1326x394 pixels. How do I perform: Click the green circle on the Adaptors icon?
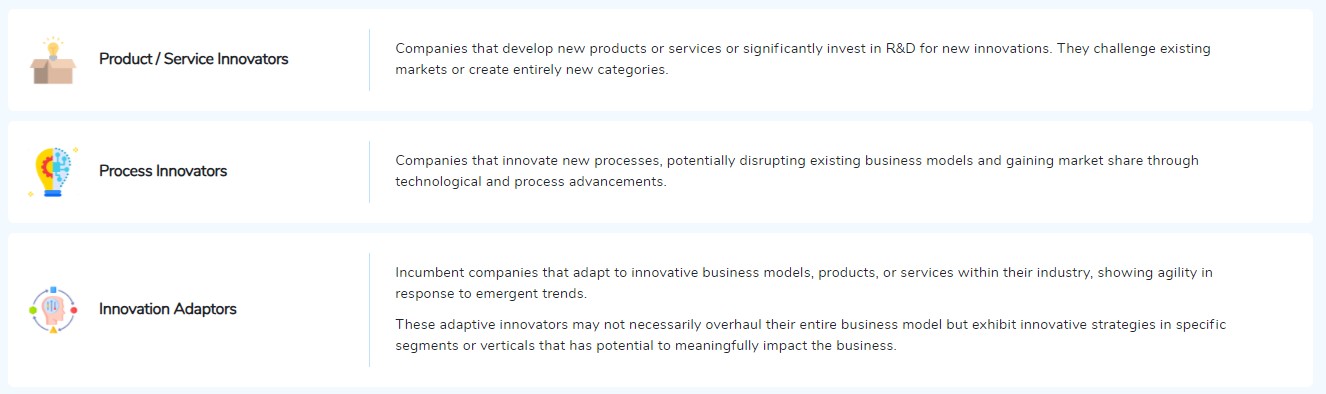click(33, 310)
